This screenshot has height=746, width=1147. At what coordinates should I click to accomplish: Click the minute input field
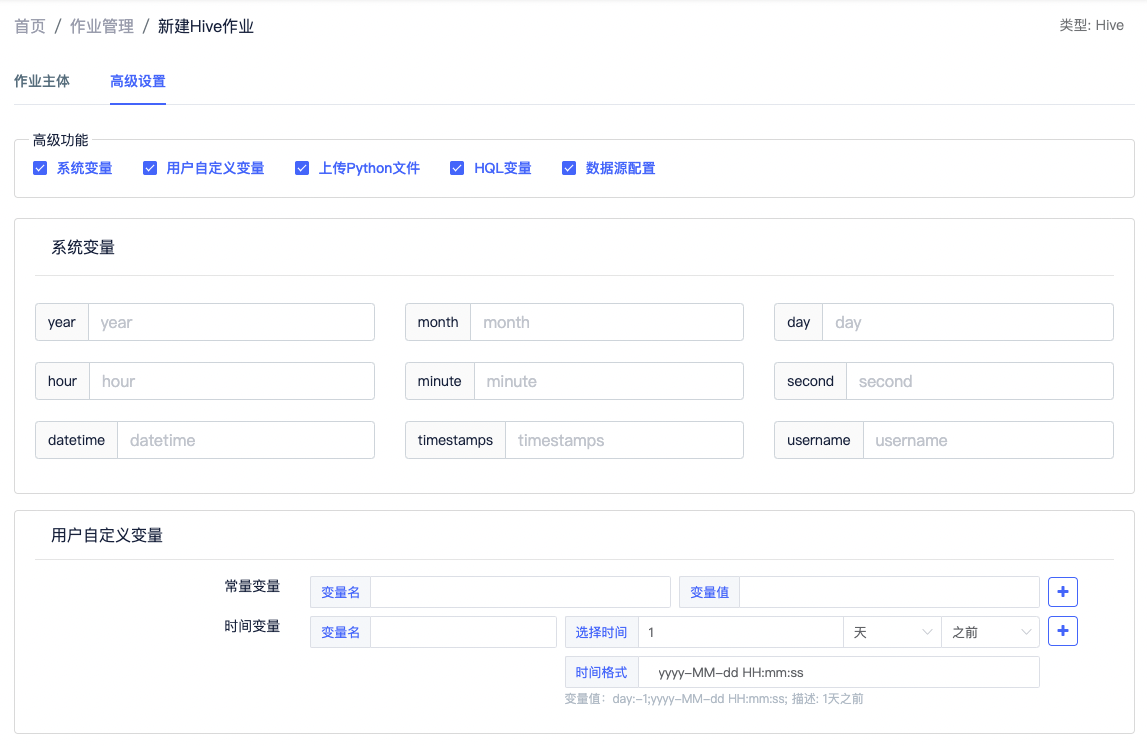click(609, 381)
